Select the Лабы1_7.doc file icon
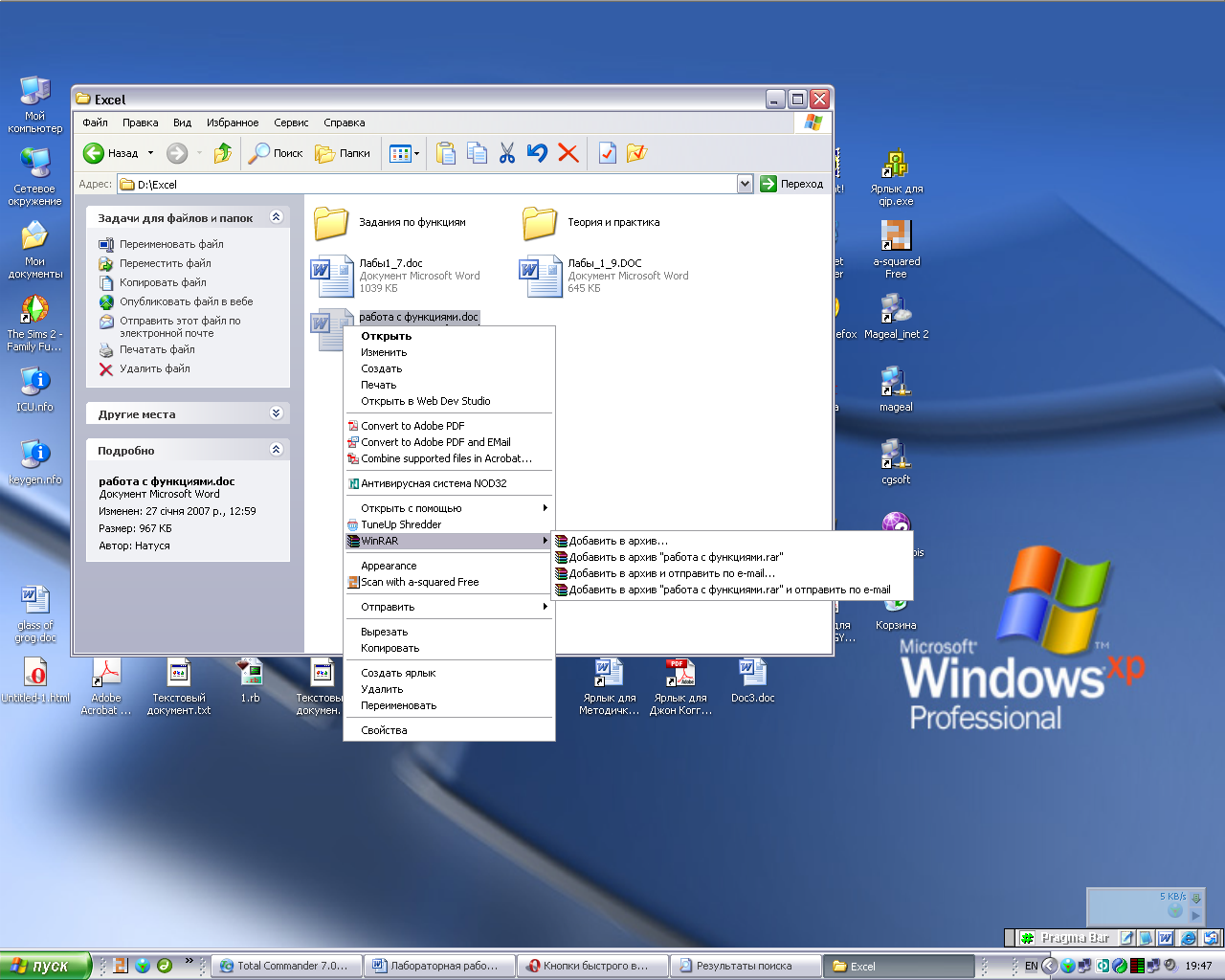1225x980 pixels. click(332, 276)
